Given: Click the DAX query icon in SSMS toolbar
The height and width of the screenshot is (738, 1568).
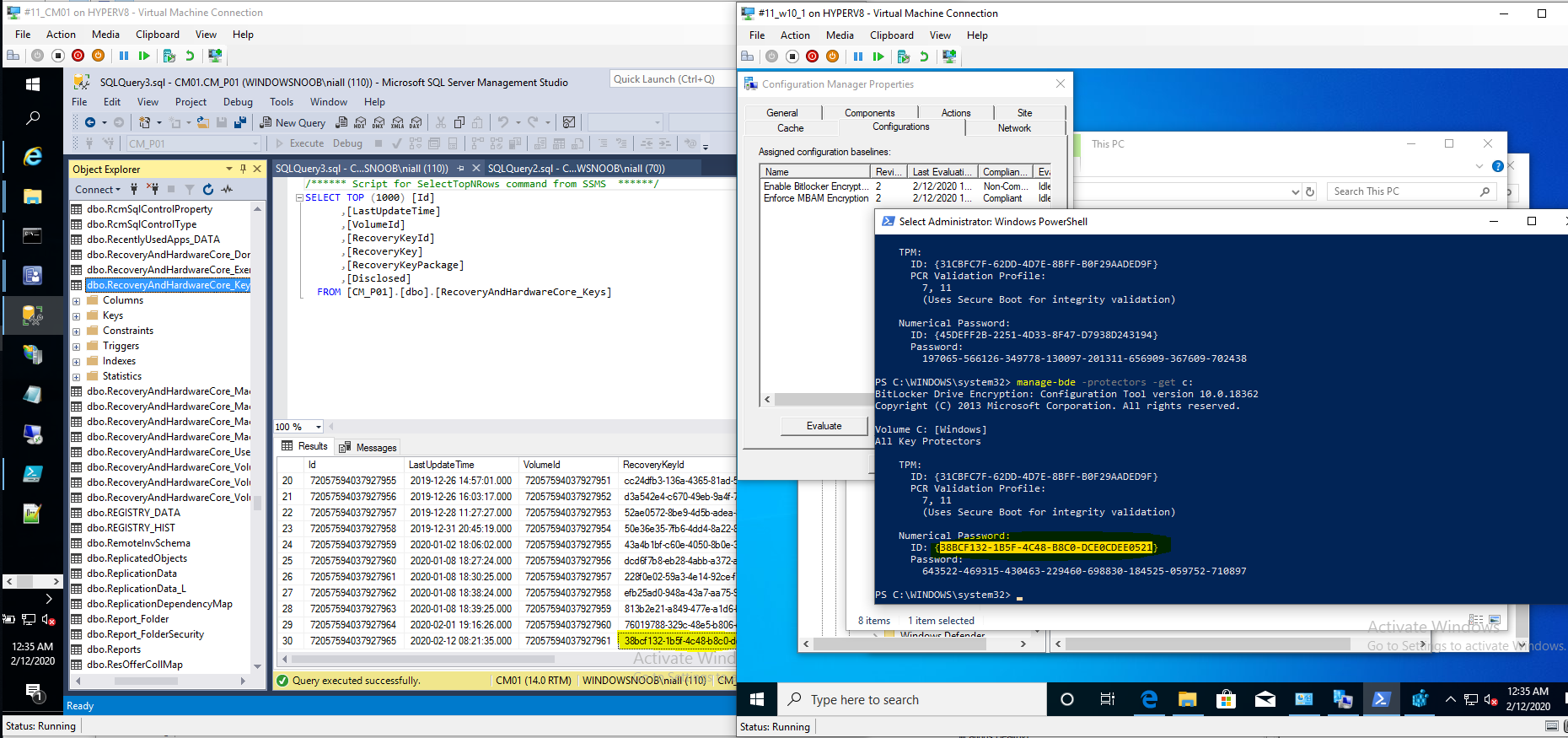Looking at the screenshot, I should (x=416, y=122).
